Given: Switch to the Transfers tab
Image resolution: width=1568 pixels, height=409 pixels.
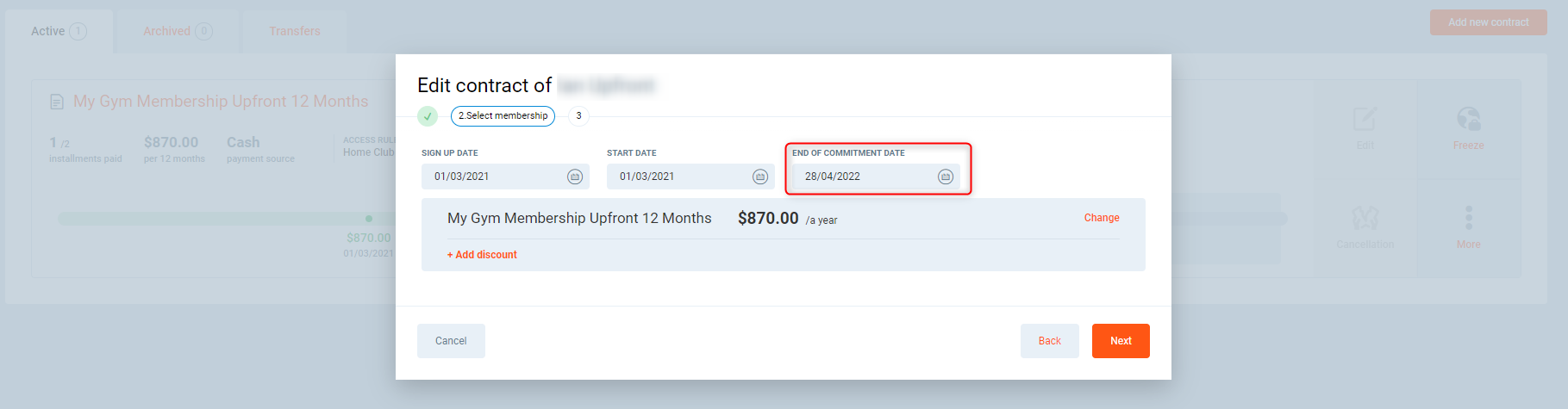Looking at the screenshot, I should 294,32.
